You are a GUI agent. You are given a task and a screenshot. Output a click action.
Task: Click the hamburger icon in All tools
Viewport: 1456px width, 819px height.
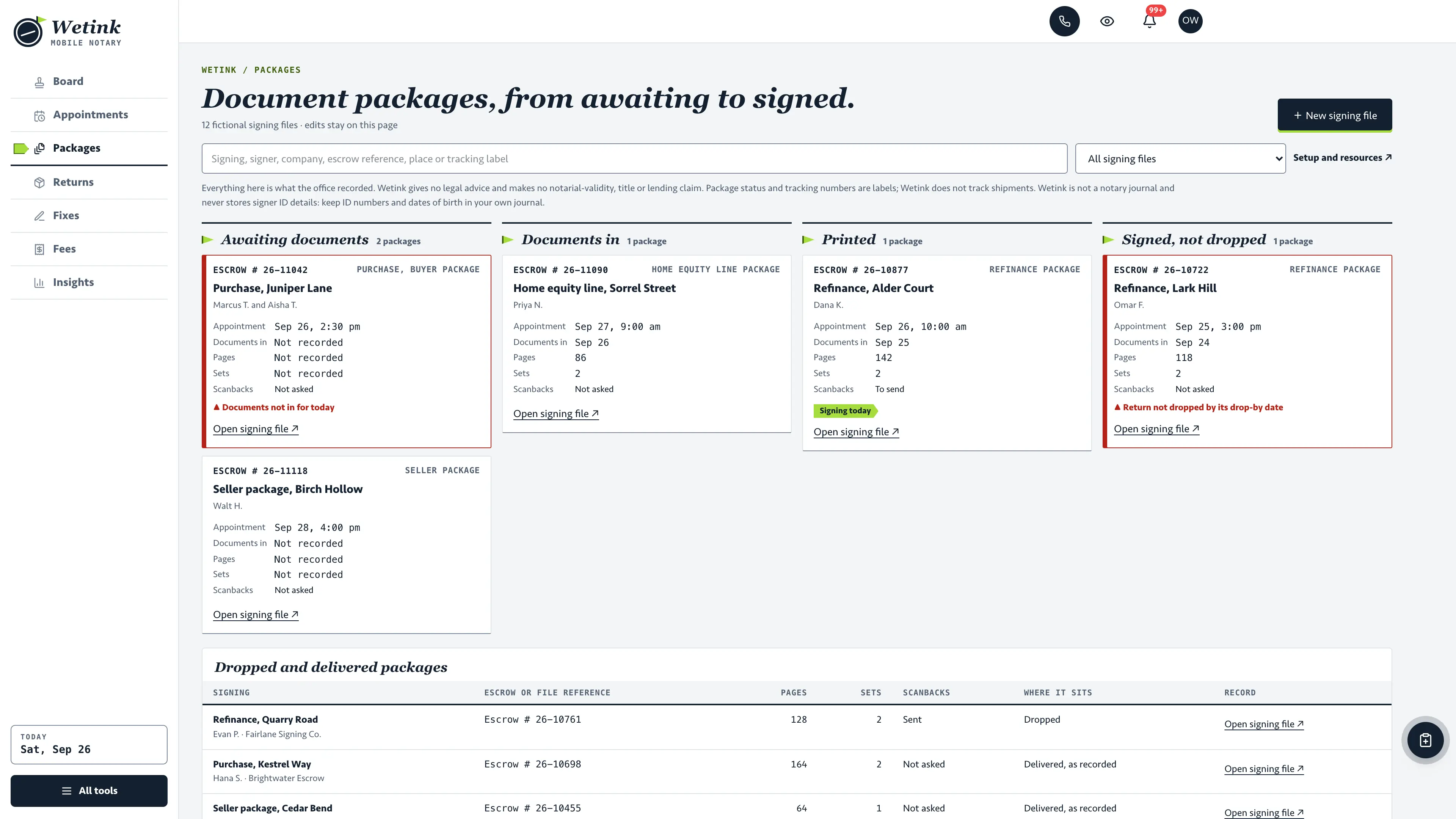67,791
